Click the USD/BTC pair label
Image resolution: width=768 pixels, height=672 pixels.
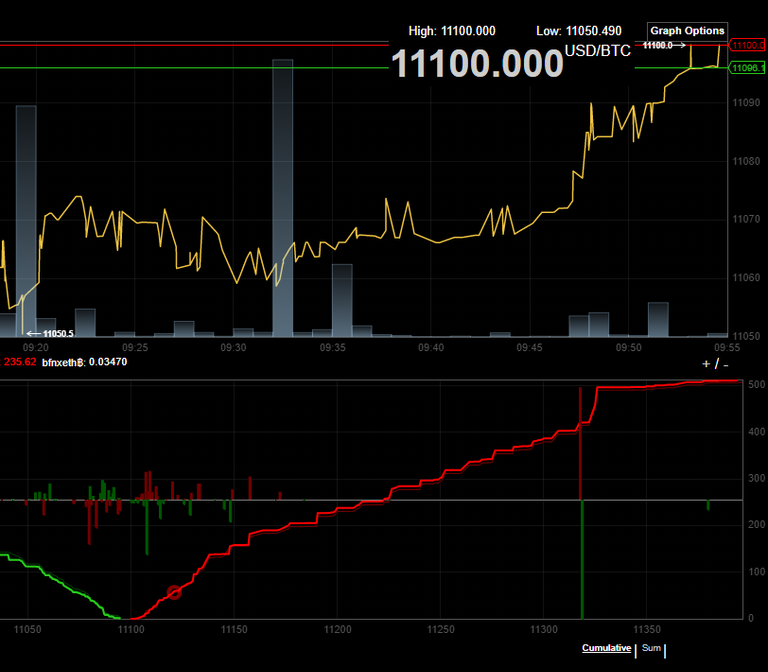point(598,50)
